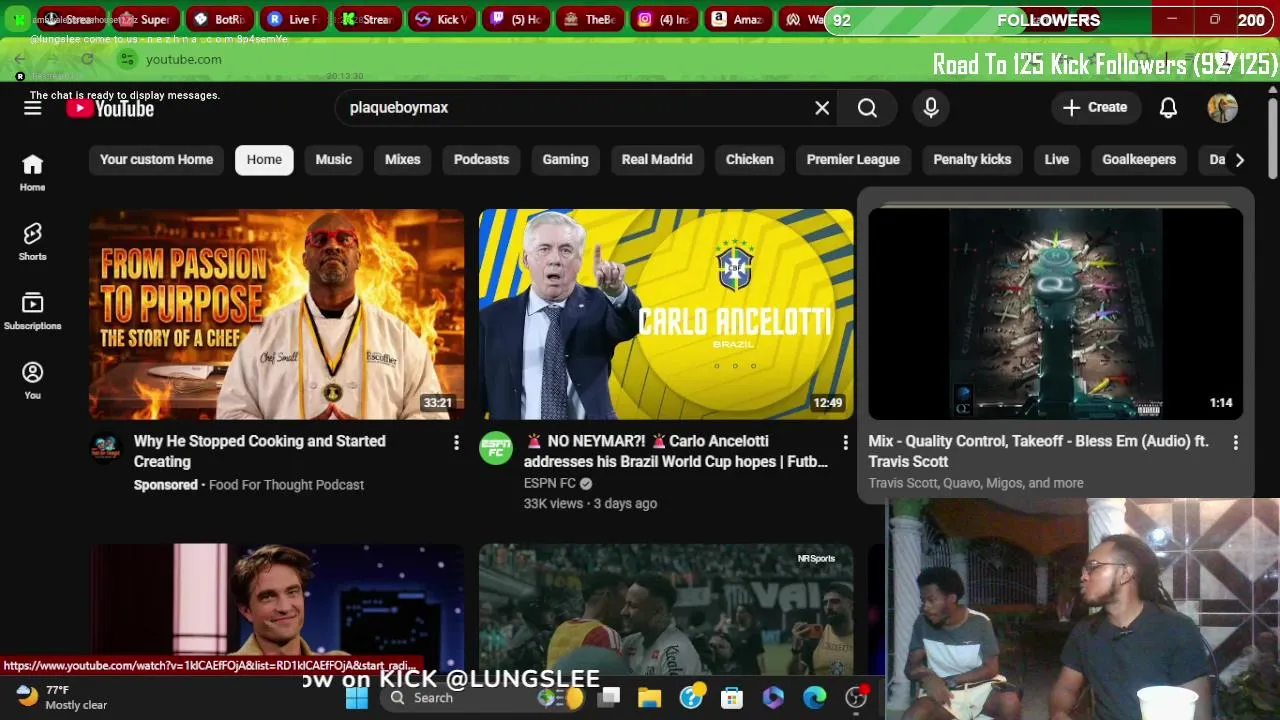Open the Create menu
The width and height of the screenshot is (1280, 720).
click(1095, 108)
